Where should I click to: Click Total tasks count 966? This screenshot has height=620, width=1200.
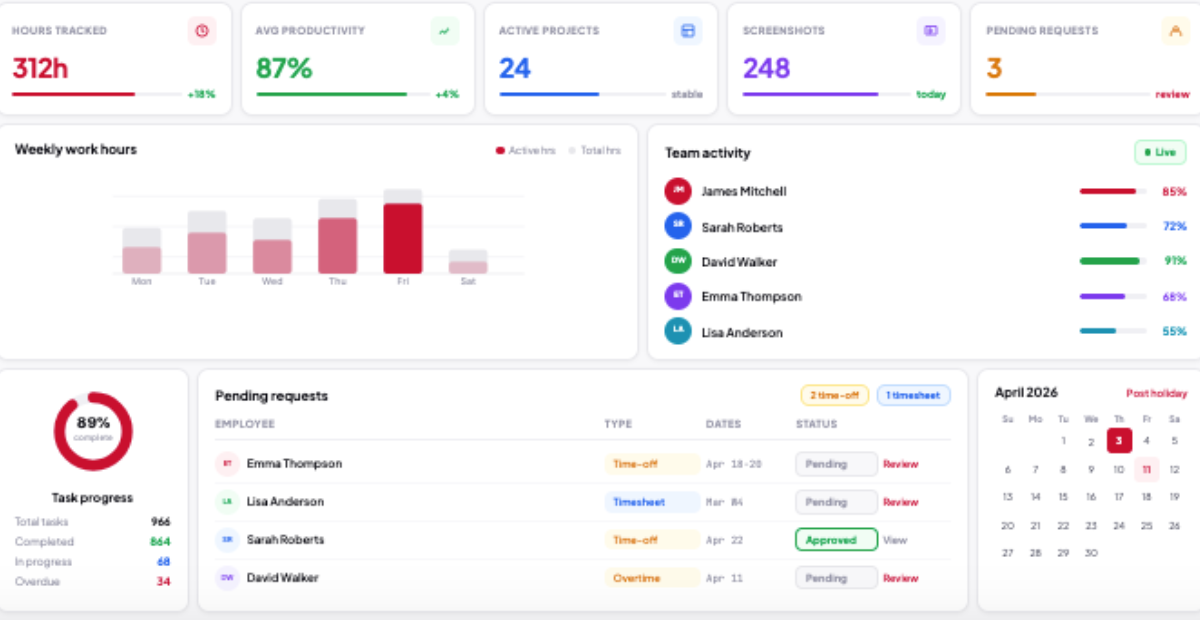pyautogui.click(x=160, y=522)
